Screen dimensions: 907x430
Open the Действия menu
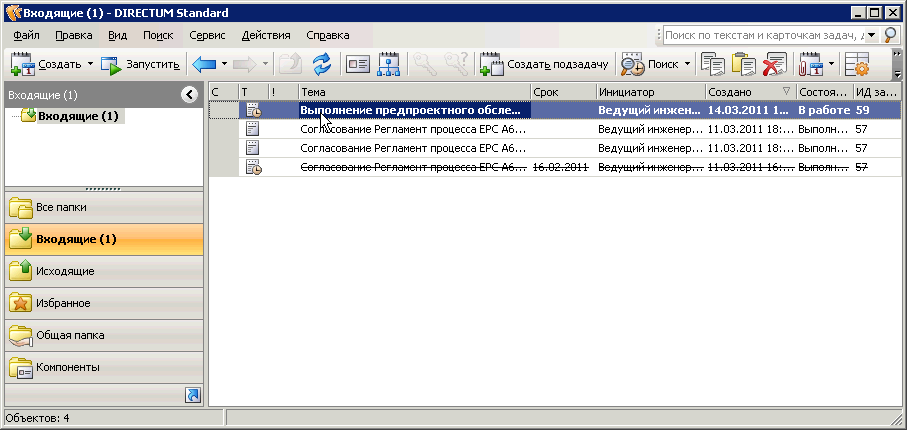point(266,35)
